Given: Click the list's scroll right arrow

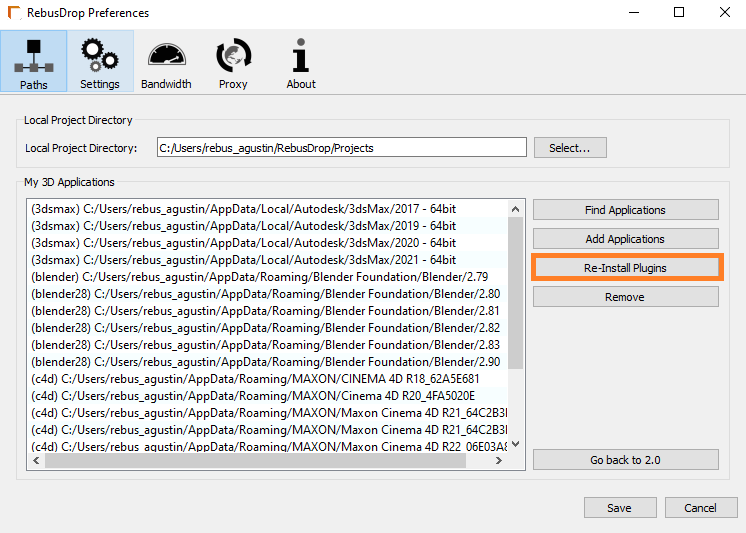Looking at the screenshot, I should click(x=499, y=460).
